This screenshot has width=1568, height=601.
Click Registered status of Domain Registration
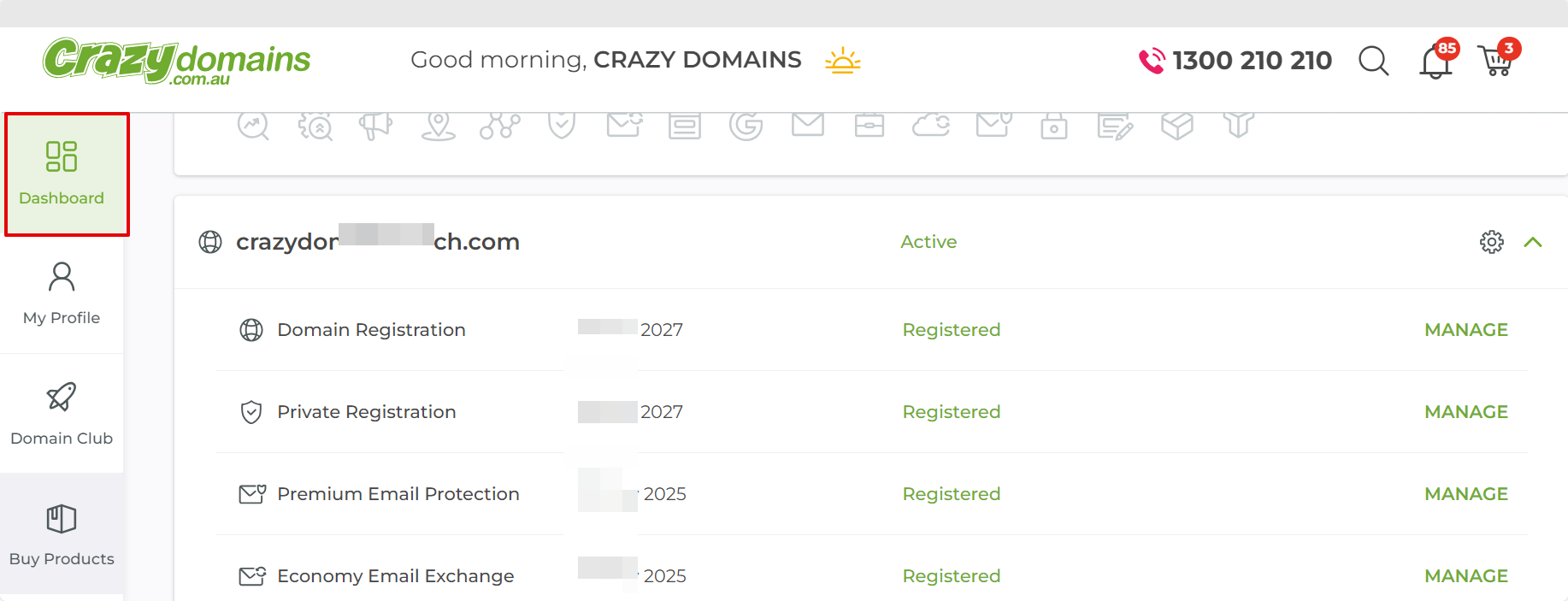pyautogui.click(x=952, y=330)
